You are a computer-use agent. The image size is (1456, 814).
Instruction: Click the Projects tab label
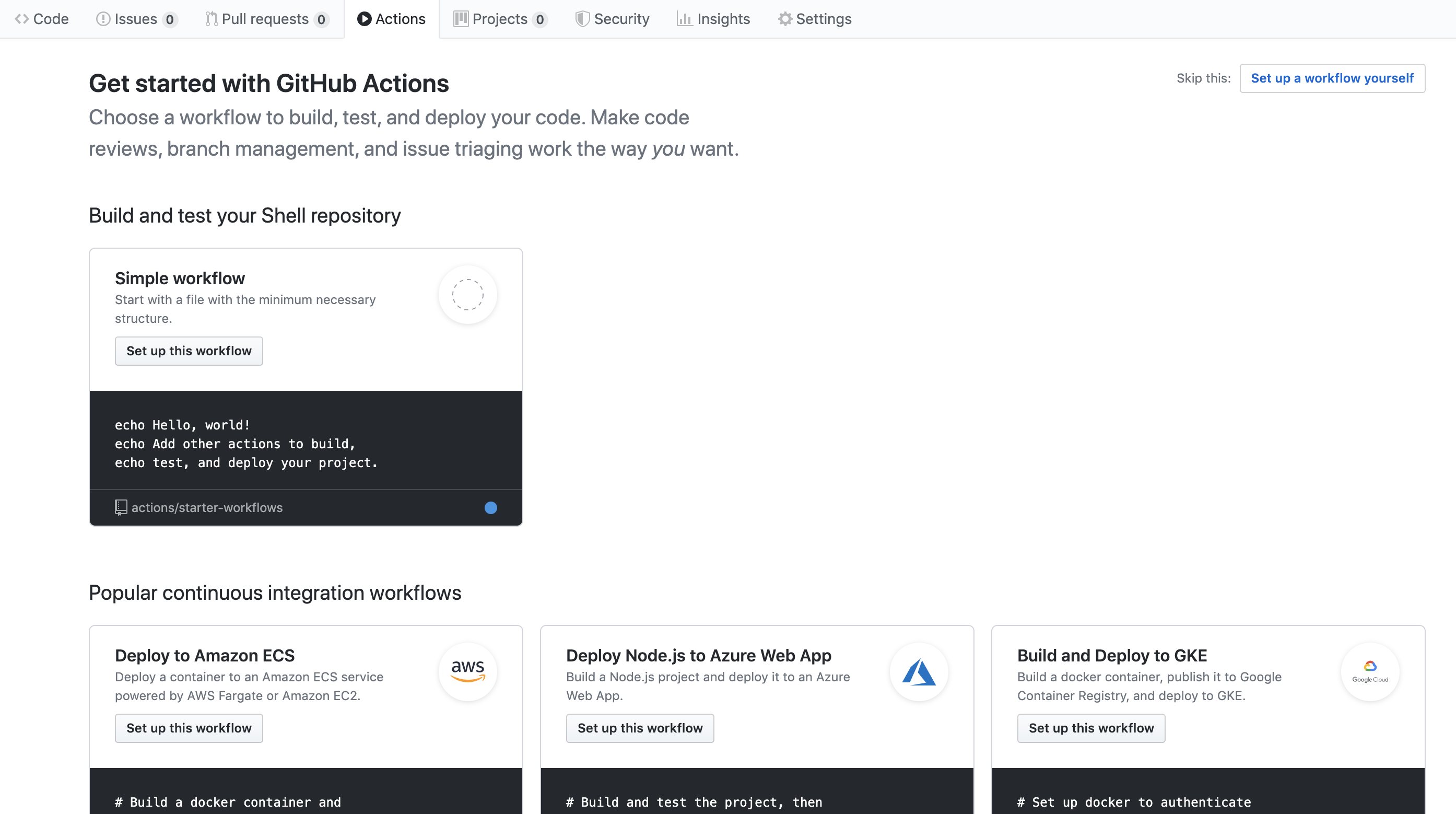[x=497, y=19]
